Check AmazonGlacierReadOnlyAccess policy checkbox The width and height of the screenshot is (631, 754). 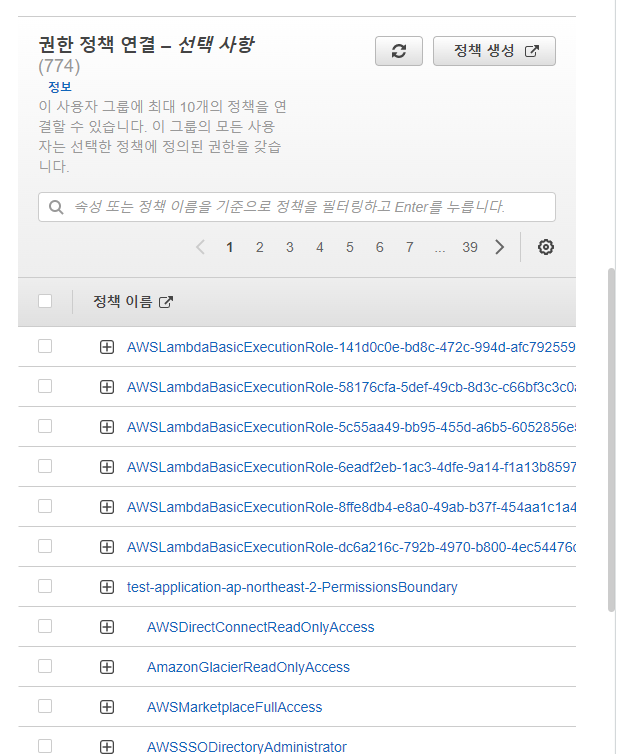coord(45,666)
